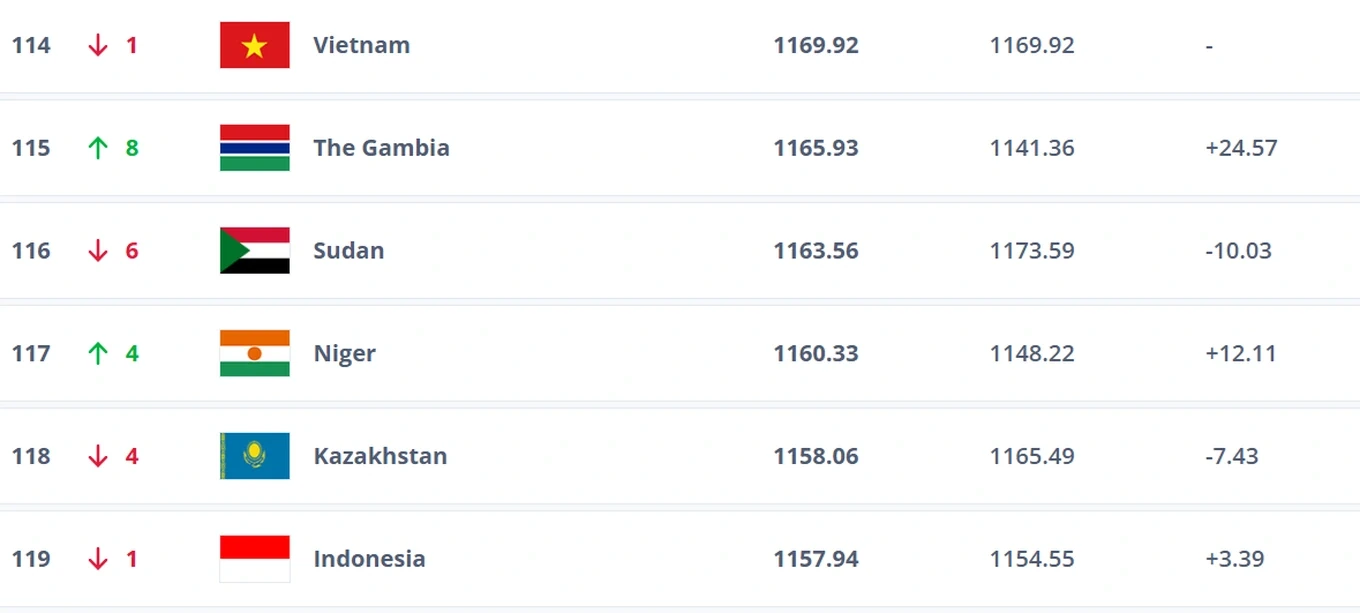Click rank number 119 for Indonesia
This screenshot has height=613, width=1360.
coord(31,558)
